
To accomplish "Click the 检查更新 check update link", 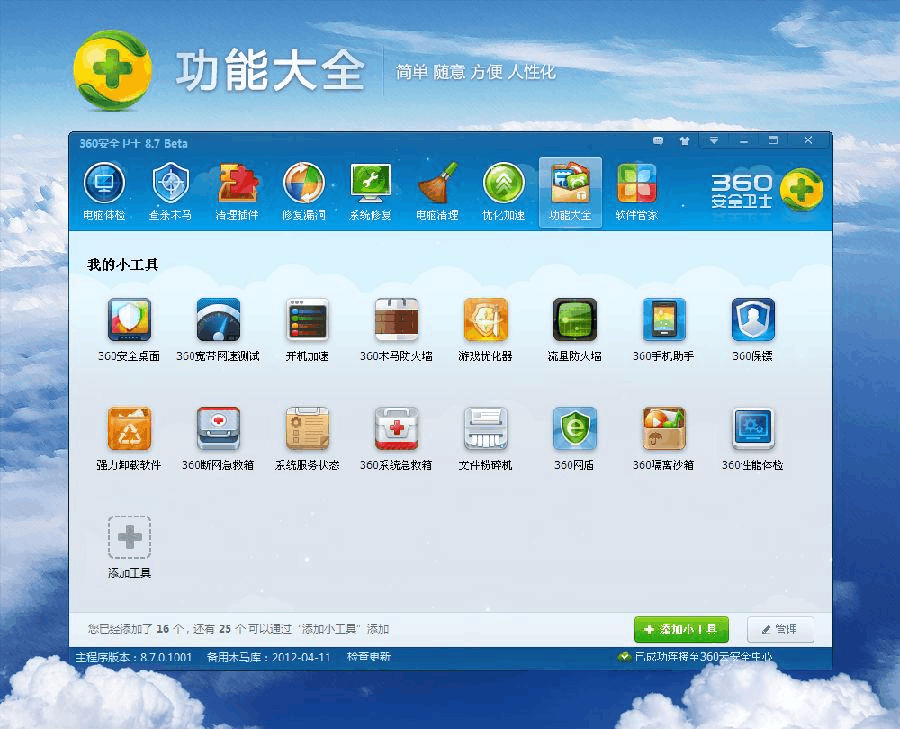I will coord(368,657).
